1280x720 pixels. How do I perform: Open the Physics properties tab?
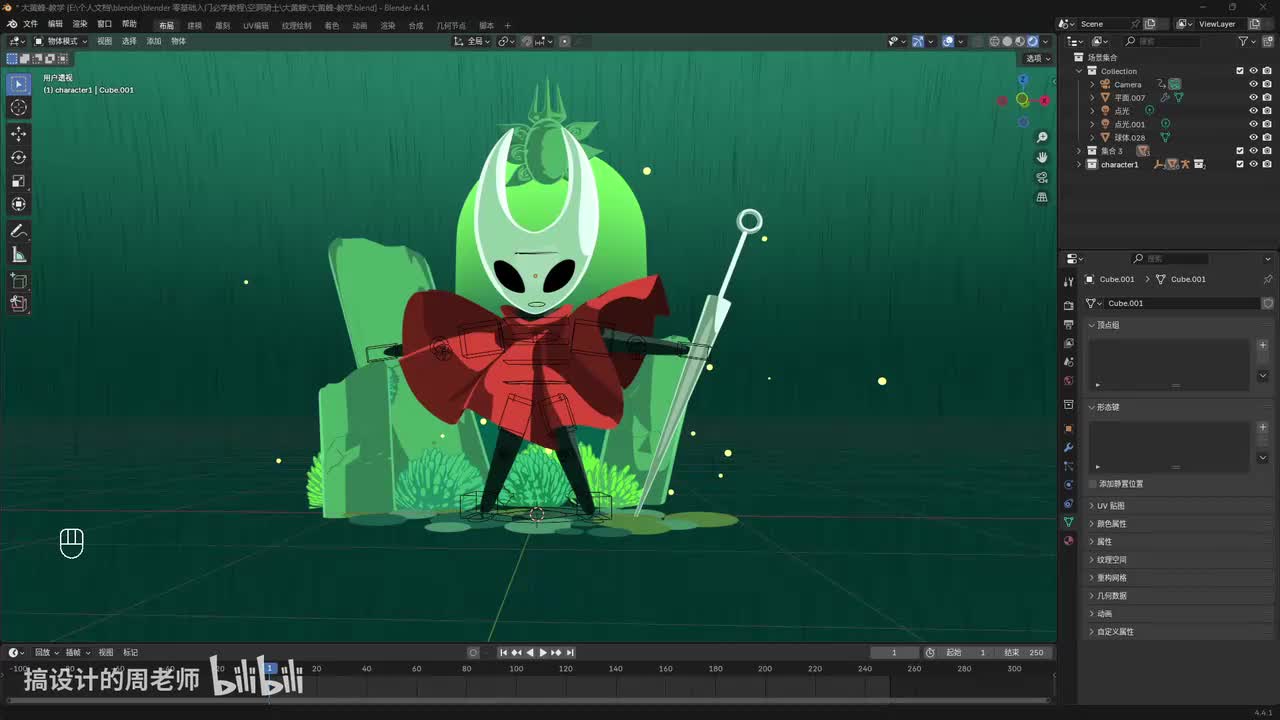point(1068,485)
